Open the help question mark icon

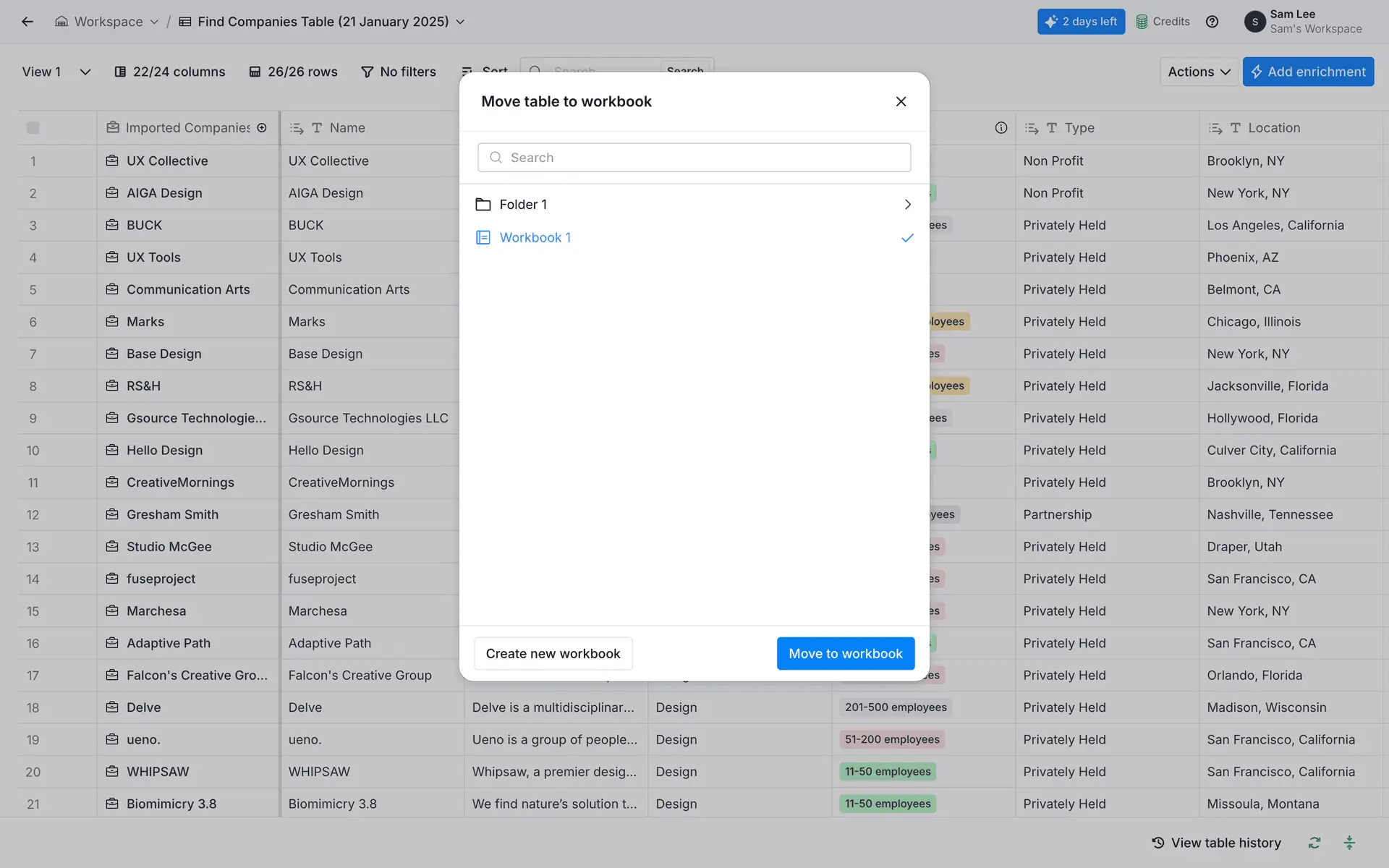1212,22
